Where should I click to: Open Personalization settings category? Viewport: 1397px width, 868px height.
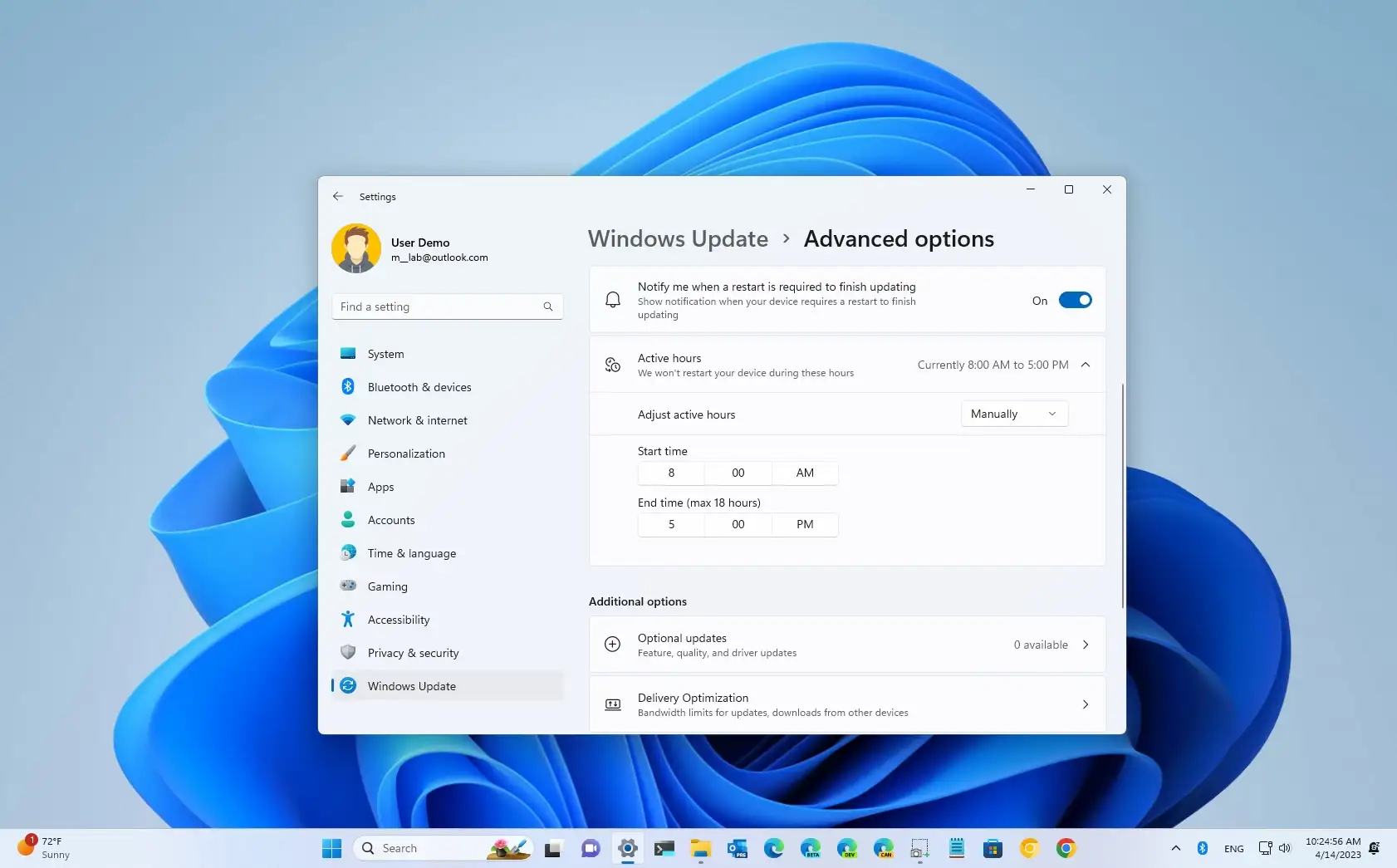pyautogui.click(x=447, y=454)
